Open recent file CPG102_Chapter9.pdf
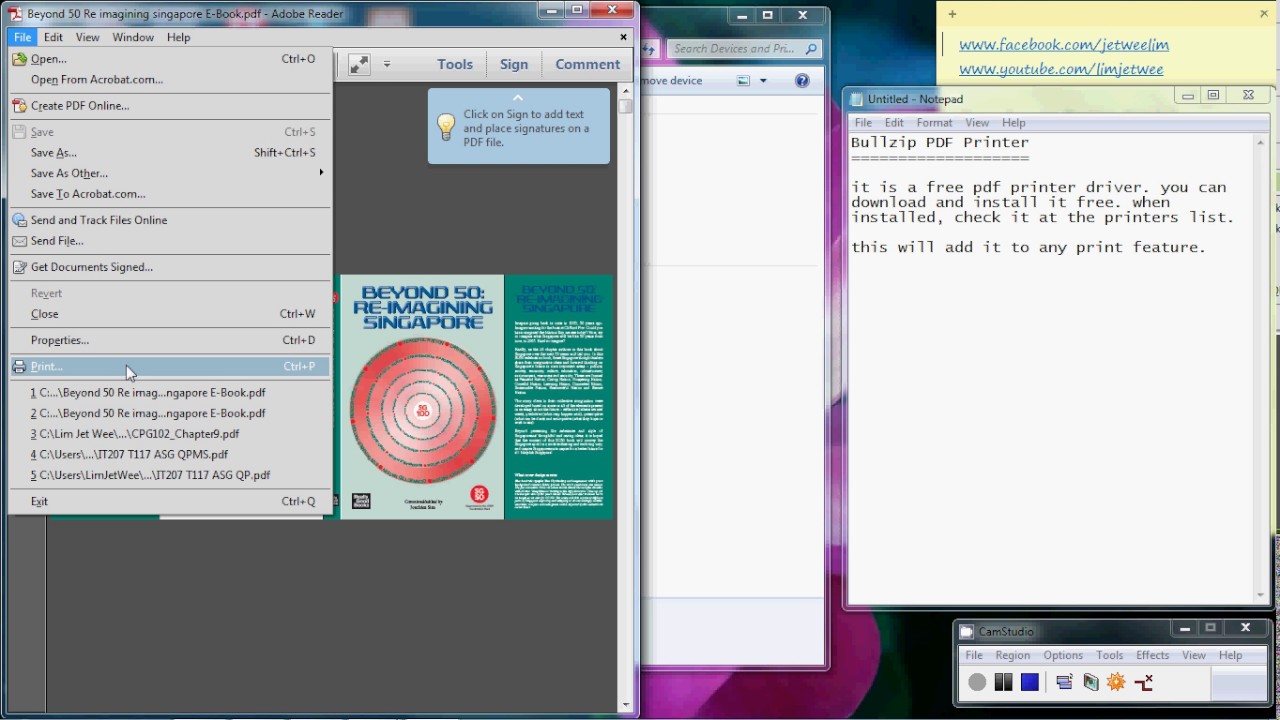The image size is (1280, 720). (170, 434)
